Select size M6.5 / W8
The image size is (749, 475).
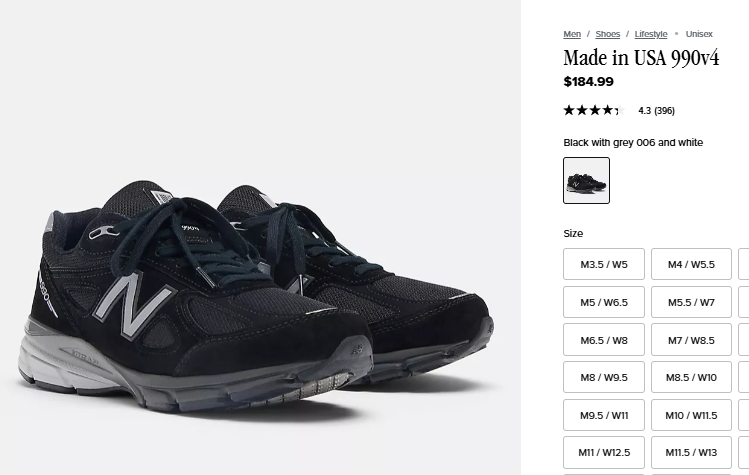(604, 340)
